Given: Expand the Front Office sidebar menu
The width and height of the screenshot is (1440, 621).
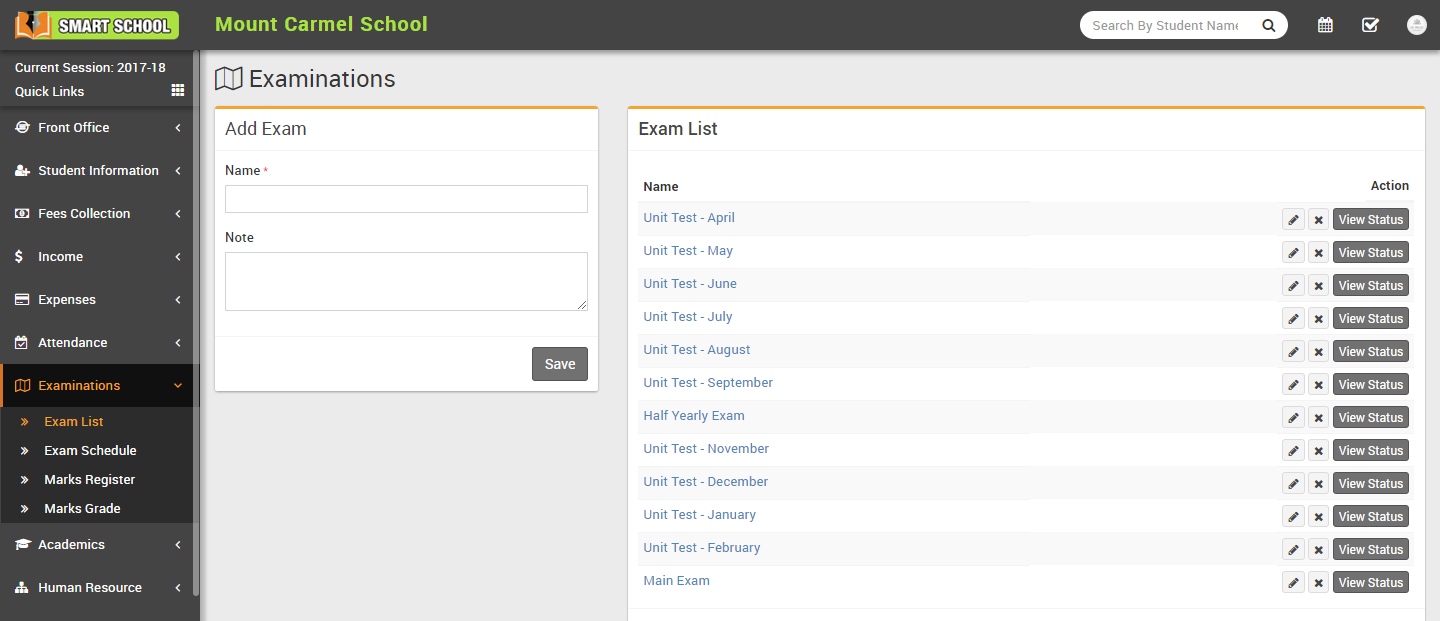Looking at the screenshot, I should click(98, 128).
